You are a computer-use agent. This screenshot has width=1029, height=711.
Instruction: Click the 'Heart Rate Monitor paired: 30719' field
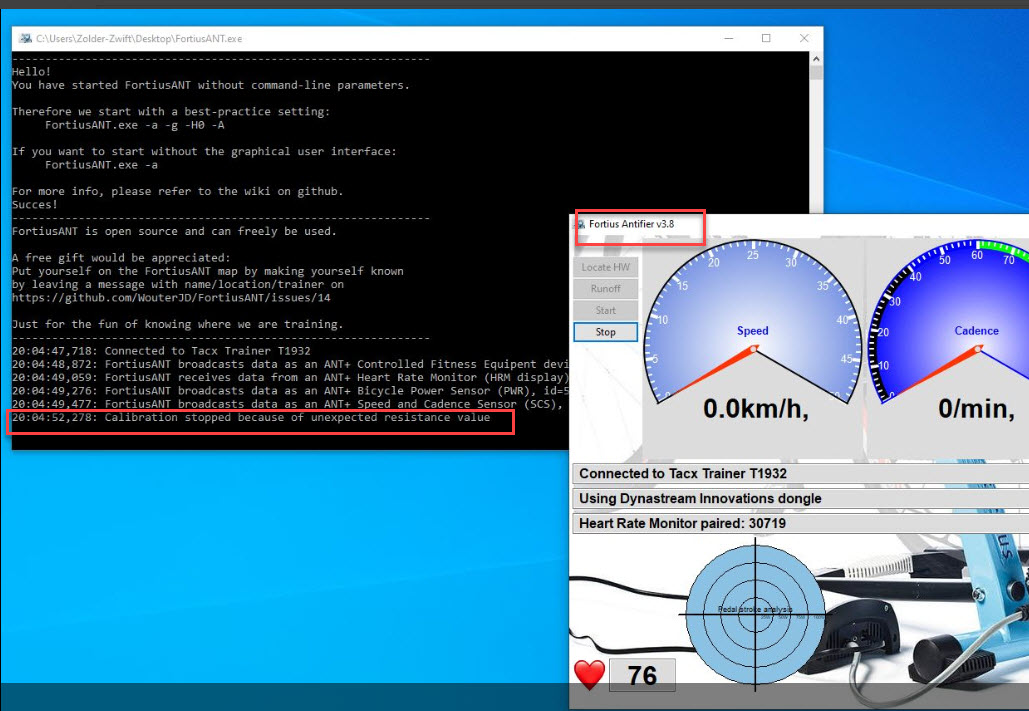coord(801,524)
